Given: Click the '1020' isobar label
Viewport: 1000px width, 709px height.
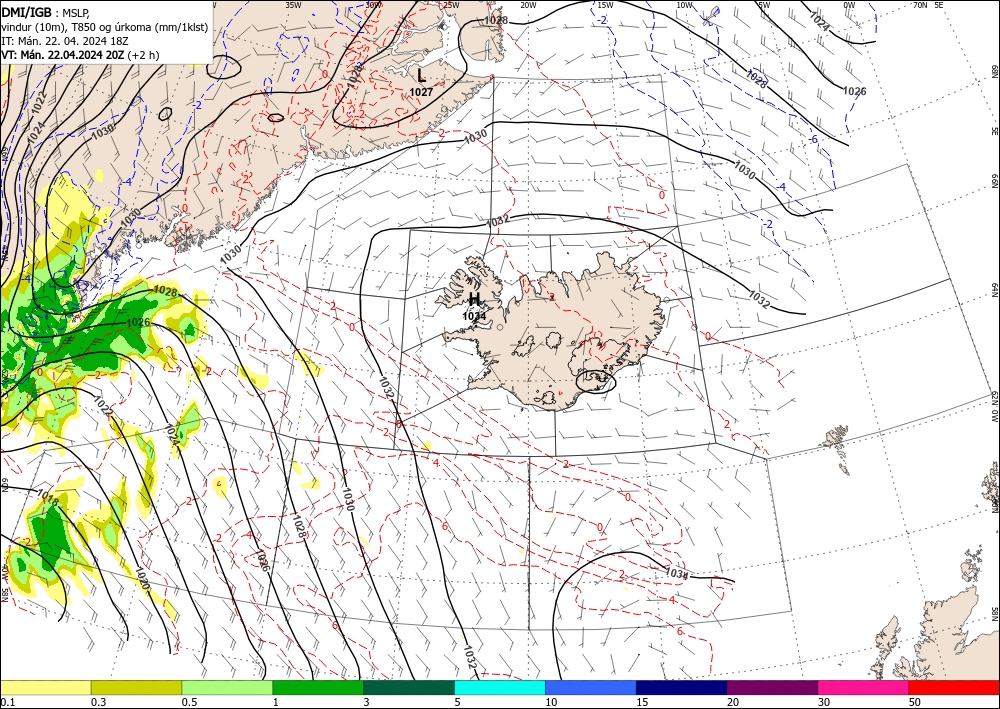Looking at the screenshot, I should click(x=142, y=578).
